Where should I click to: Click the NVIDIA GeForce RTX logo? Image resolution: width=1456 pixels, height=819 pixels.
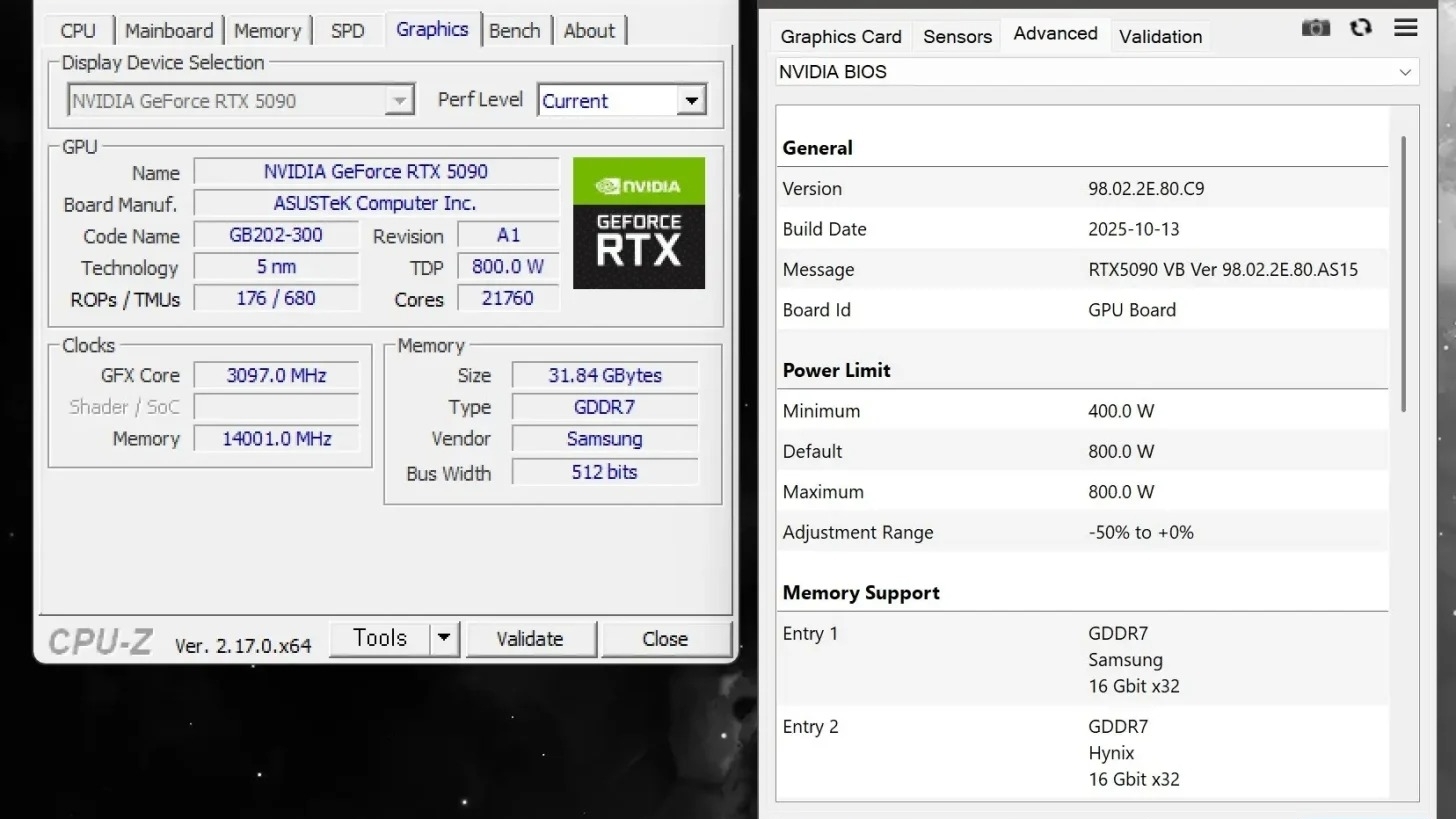[639, 223]
